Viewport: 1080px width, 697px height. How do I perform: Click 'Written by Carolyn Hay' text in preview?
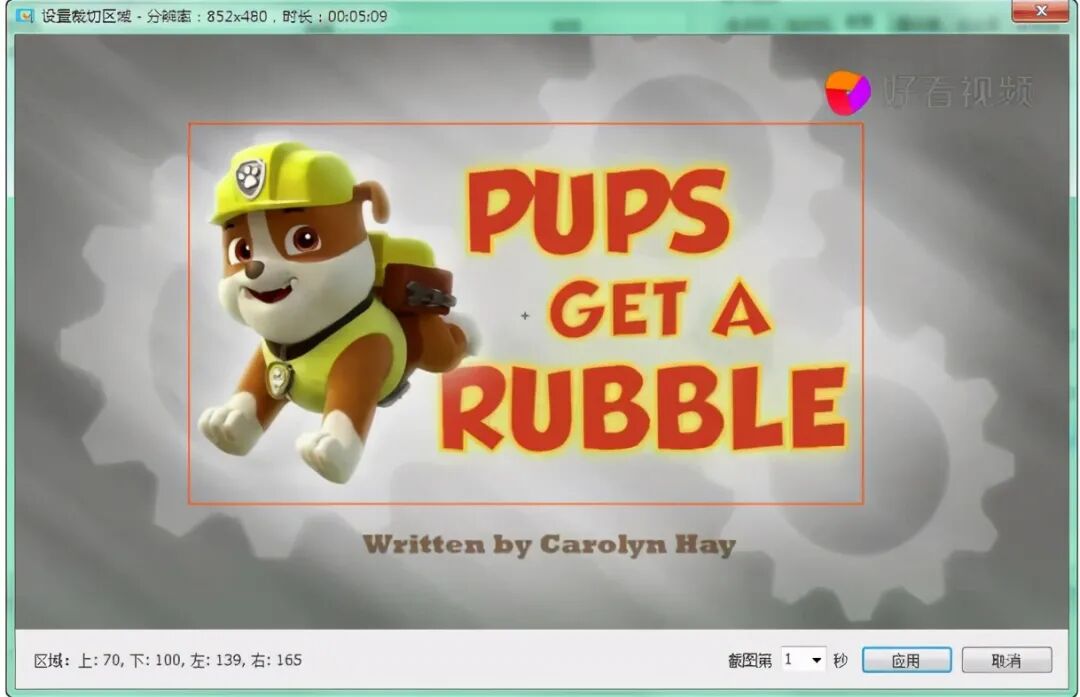click(549, 544)
